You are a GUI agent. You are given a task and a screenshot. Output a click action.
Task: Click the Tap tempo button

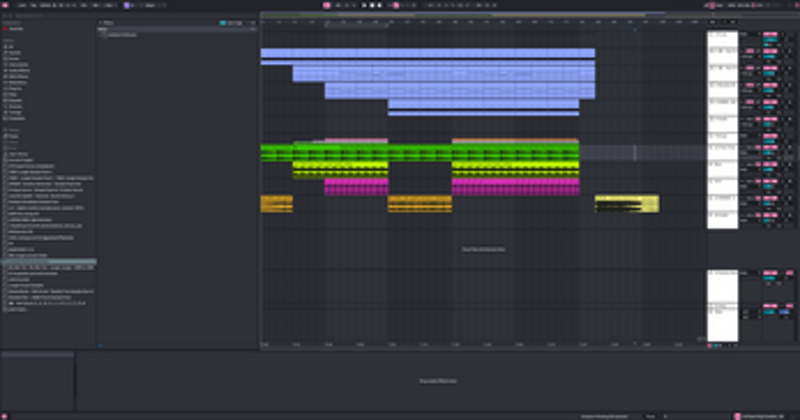(x=34, y=5)
